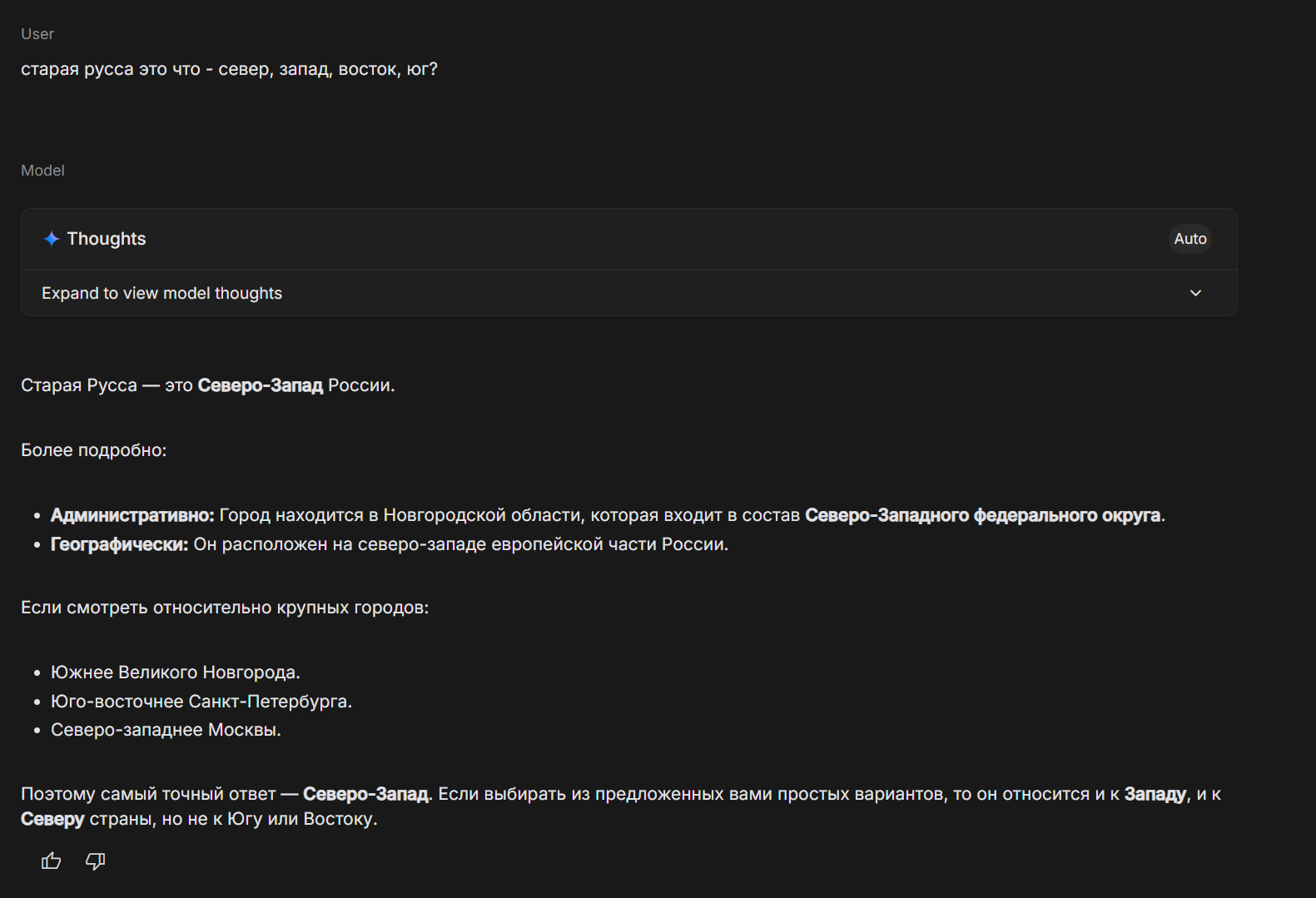Click the Thoughts header title

[x=107, y=239]
